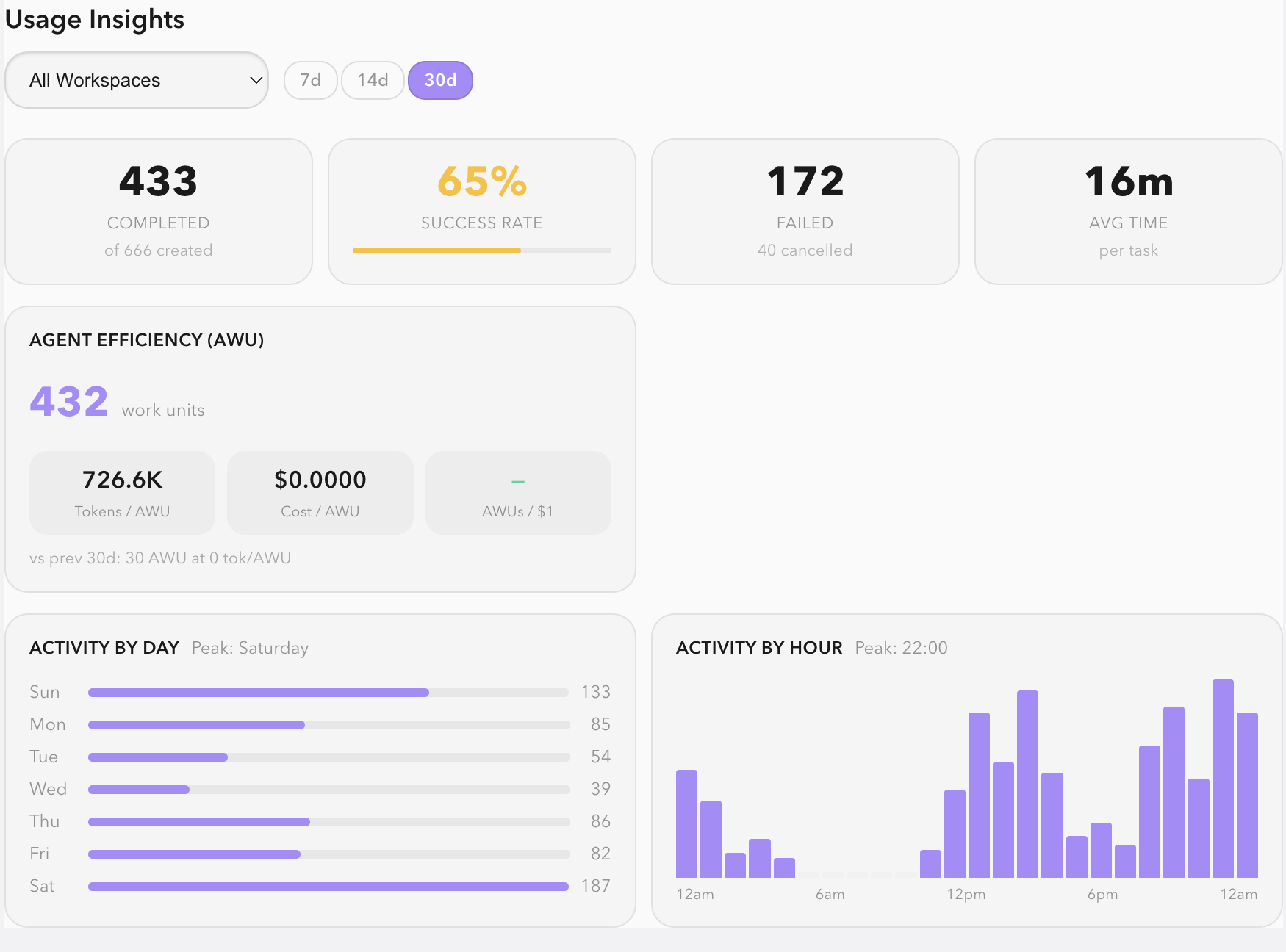Select the Cost / AWU tile
This screenshot has height=952, width=1286.
click(x=320, y=492)
